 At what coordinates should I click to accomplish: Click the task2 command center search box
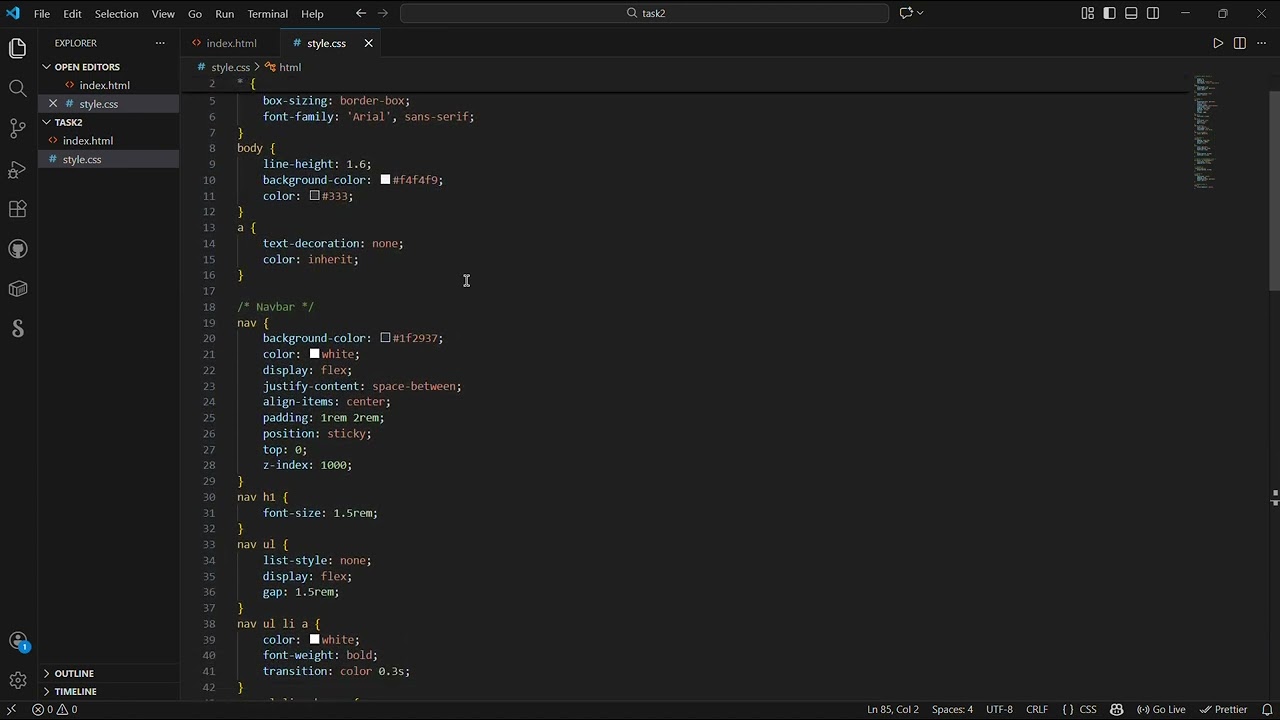point(644,13)
